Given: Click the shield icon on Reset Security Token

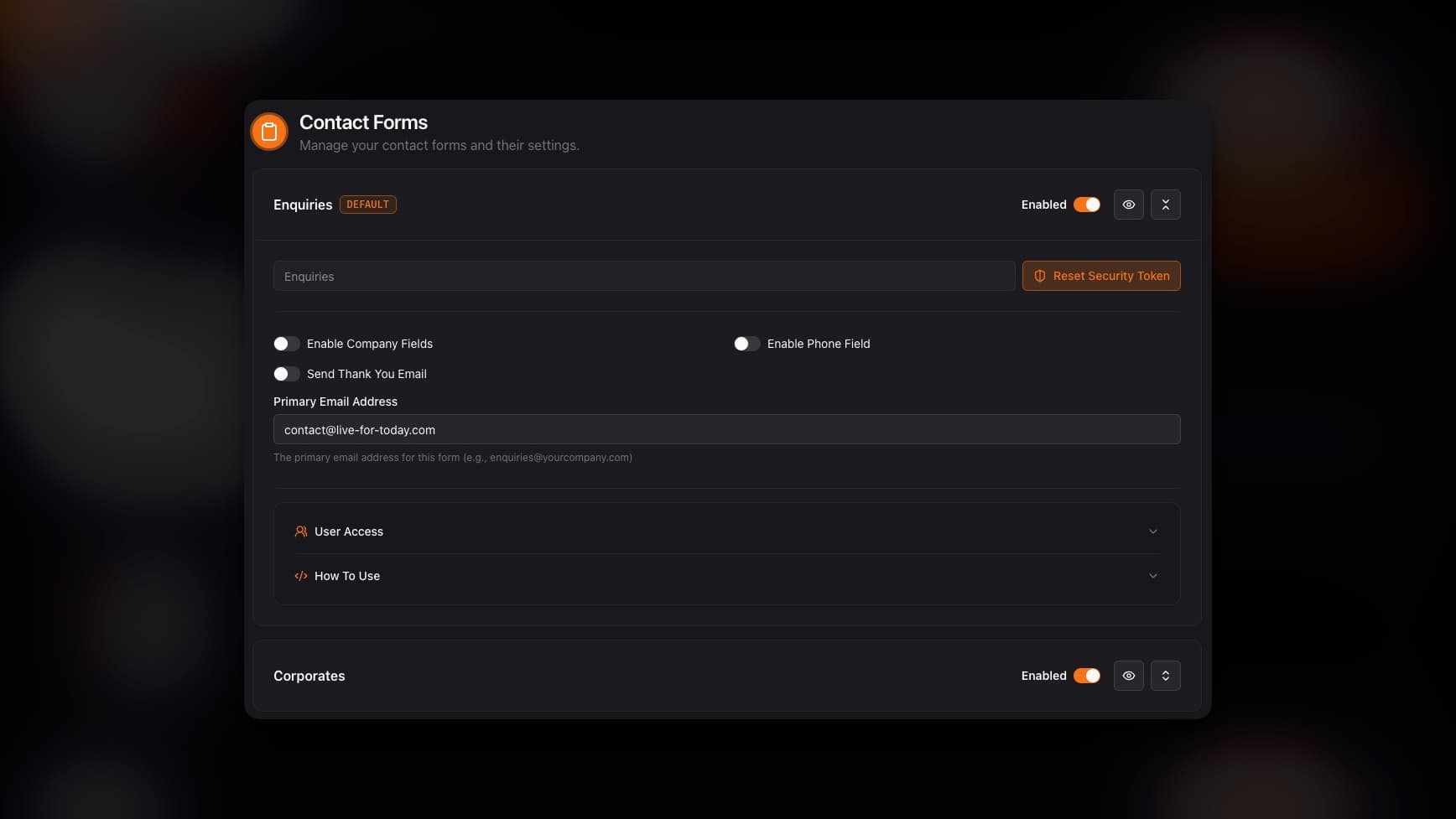Looking at the screenshot, I should (1040, 276).
